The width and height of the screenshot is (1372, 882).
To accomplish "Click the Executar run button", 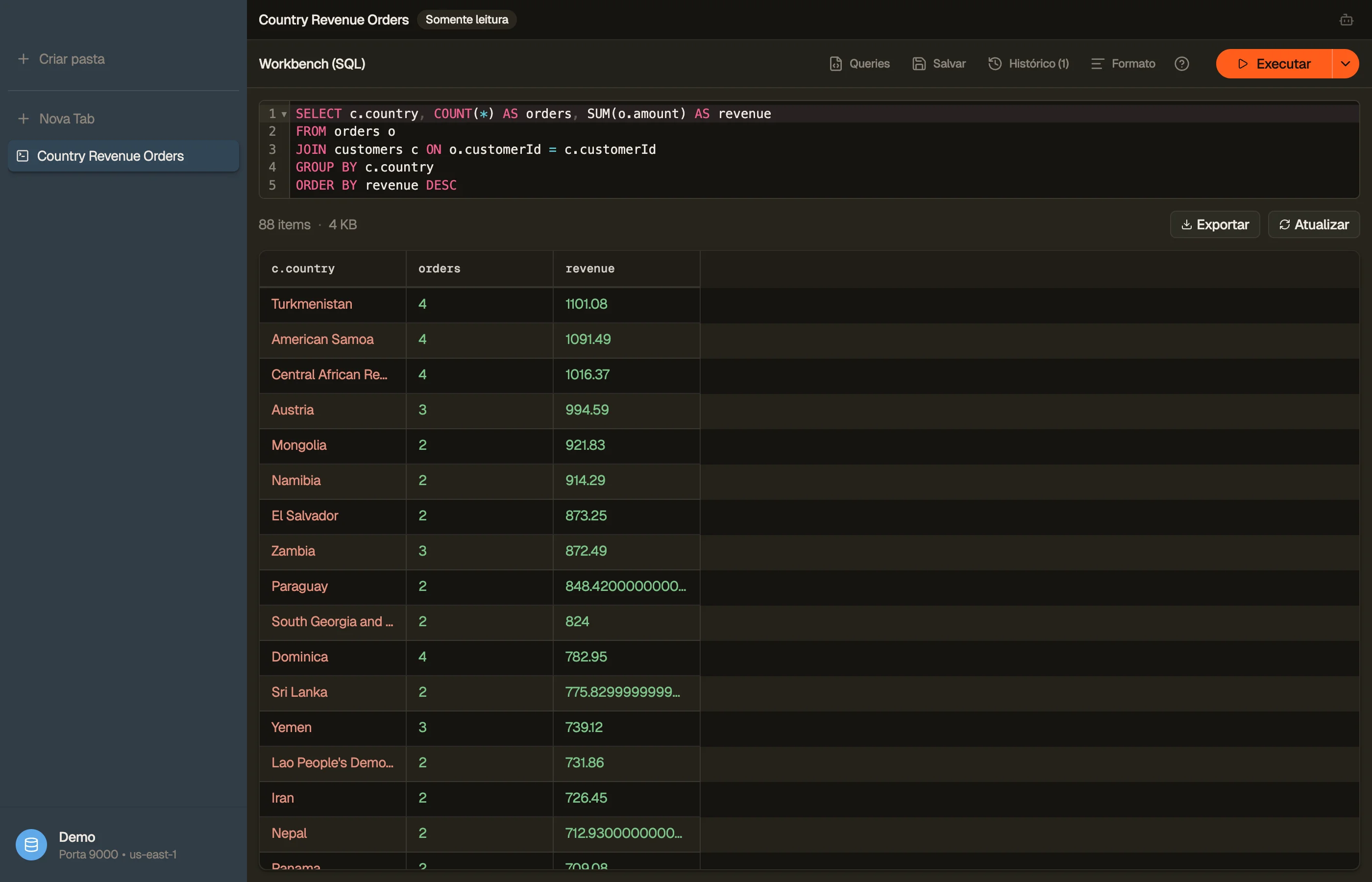I will [1274, 64].
